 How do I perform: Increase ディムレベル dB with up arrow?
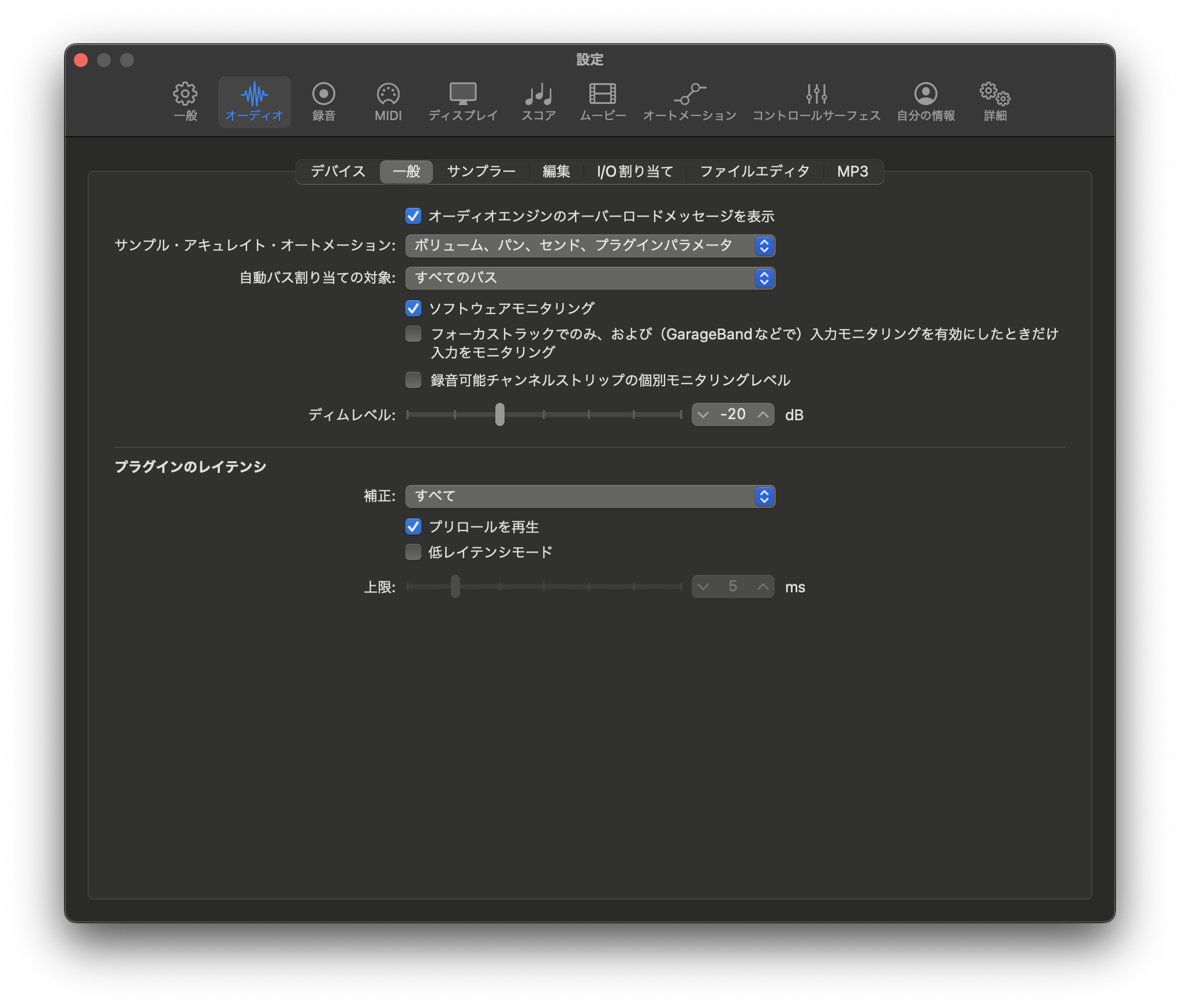click(763, 415)
